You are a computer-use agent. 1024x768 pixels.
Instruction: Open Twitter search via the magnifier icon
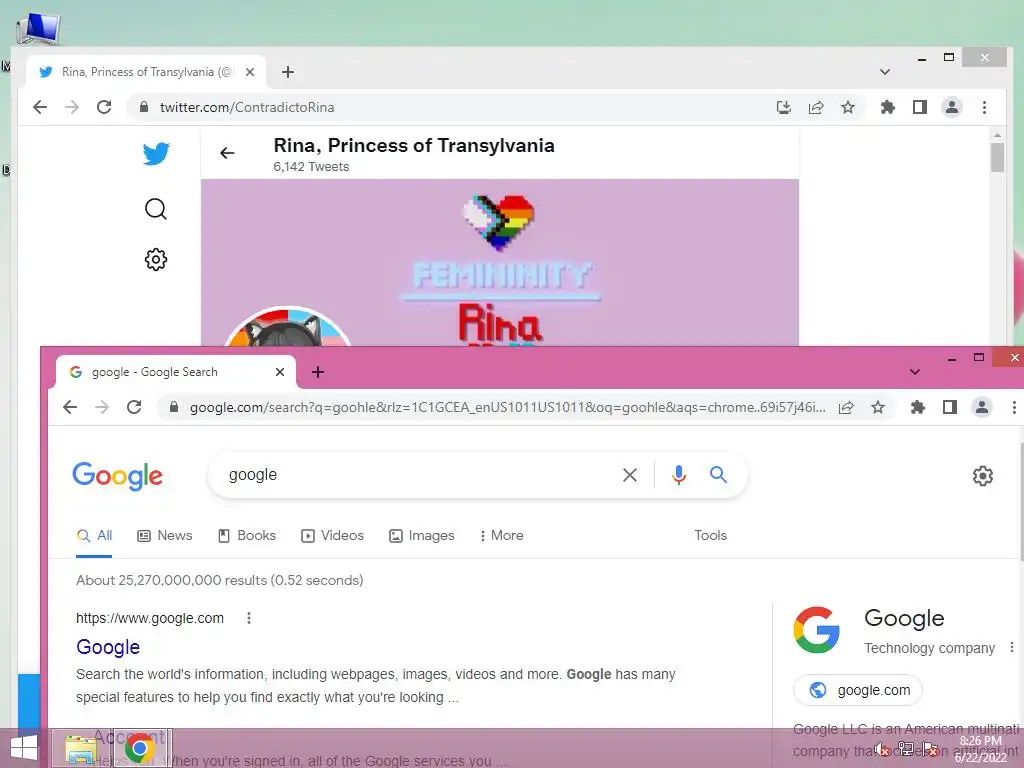[155, 209]
